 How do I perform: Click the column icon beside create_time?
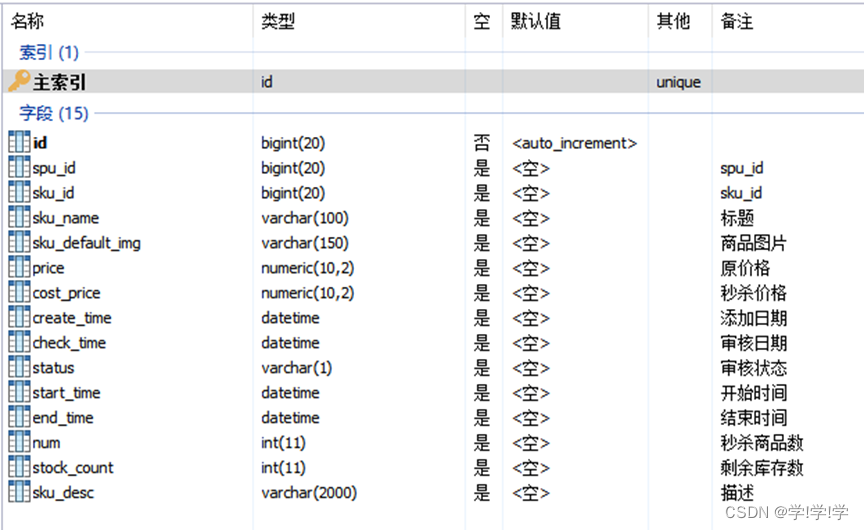coord(19,317)
